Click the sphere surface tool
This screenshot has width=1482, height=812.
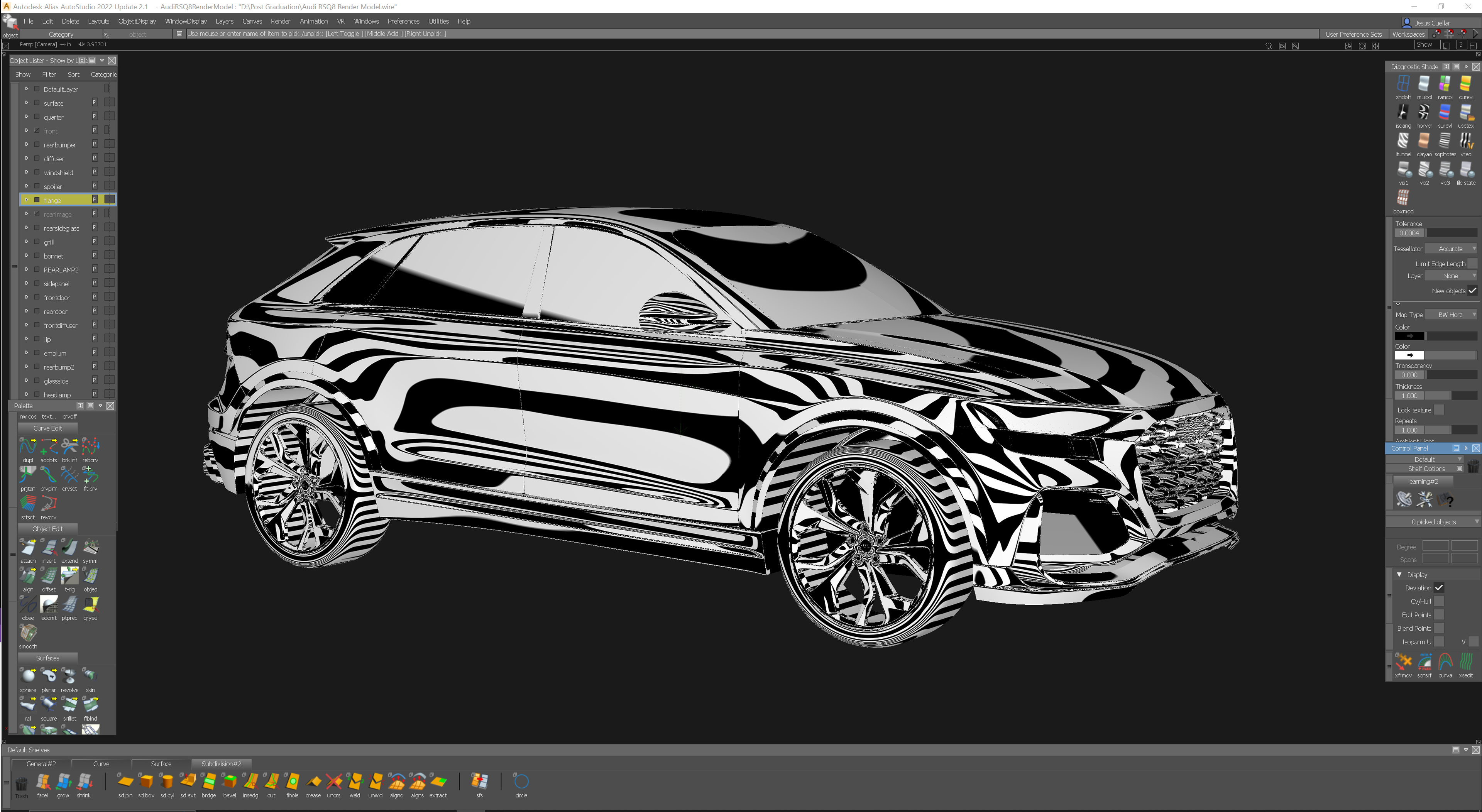coord(28,676)
